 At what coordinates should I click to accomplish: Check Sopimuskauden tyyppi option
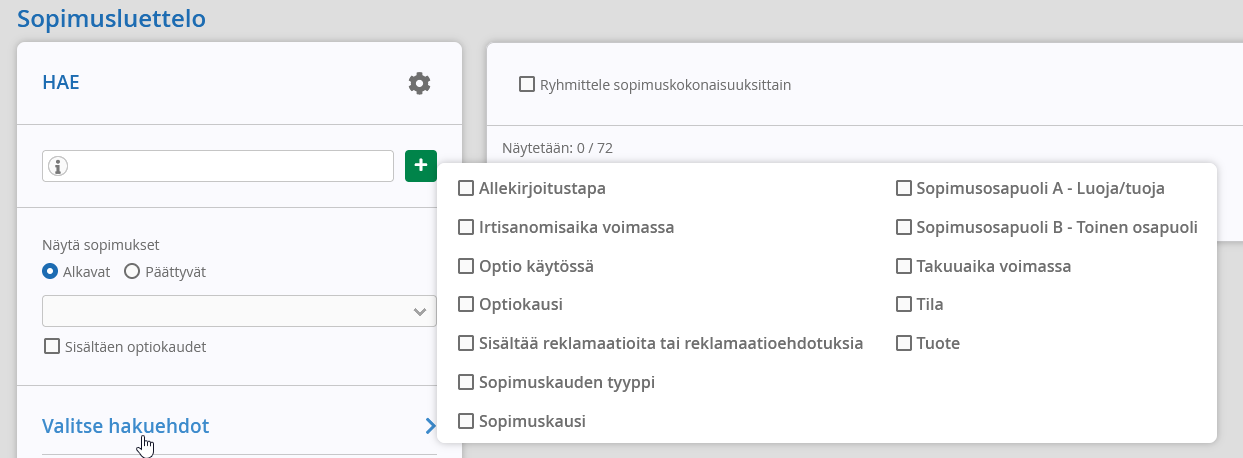(465, 382)
